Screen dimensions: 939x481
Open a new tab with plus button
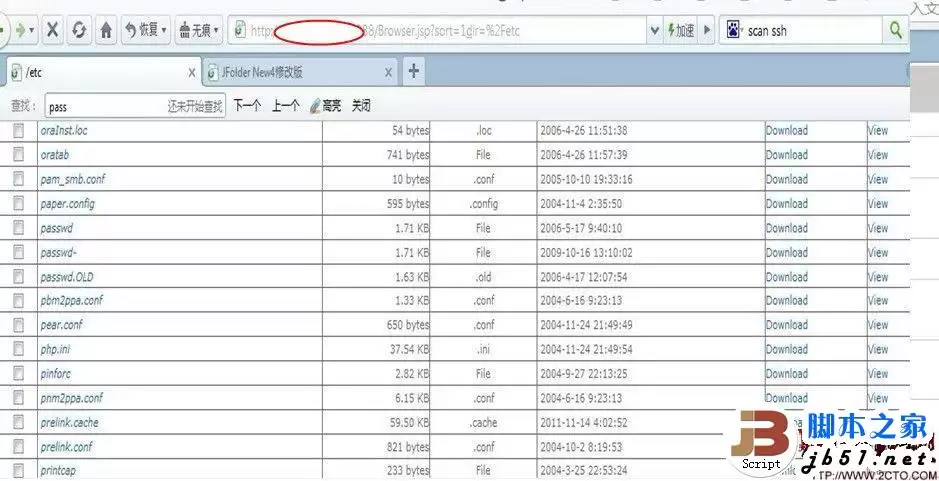pos(413,72)
